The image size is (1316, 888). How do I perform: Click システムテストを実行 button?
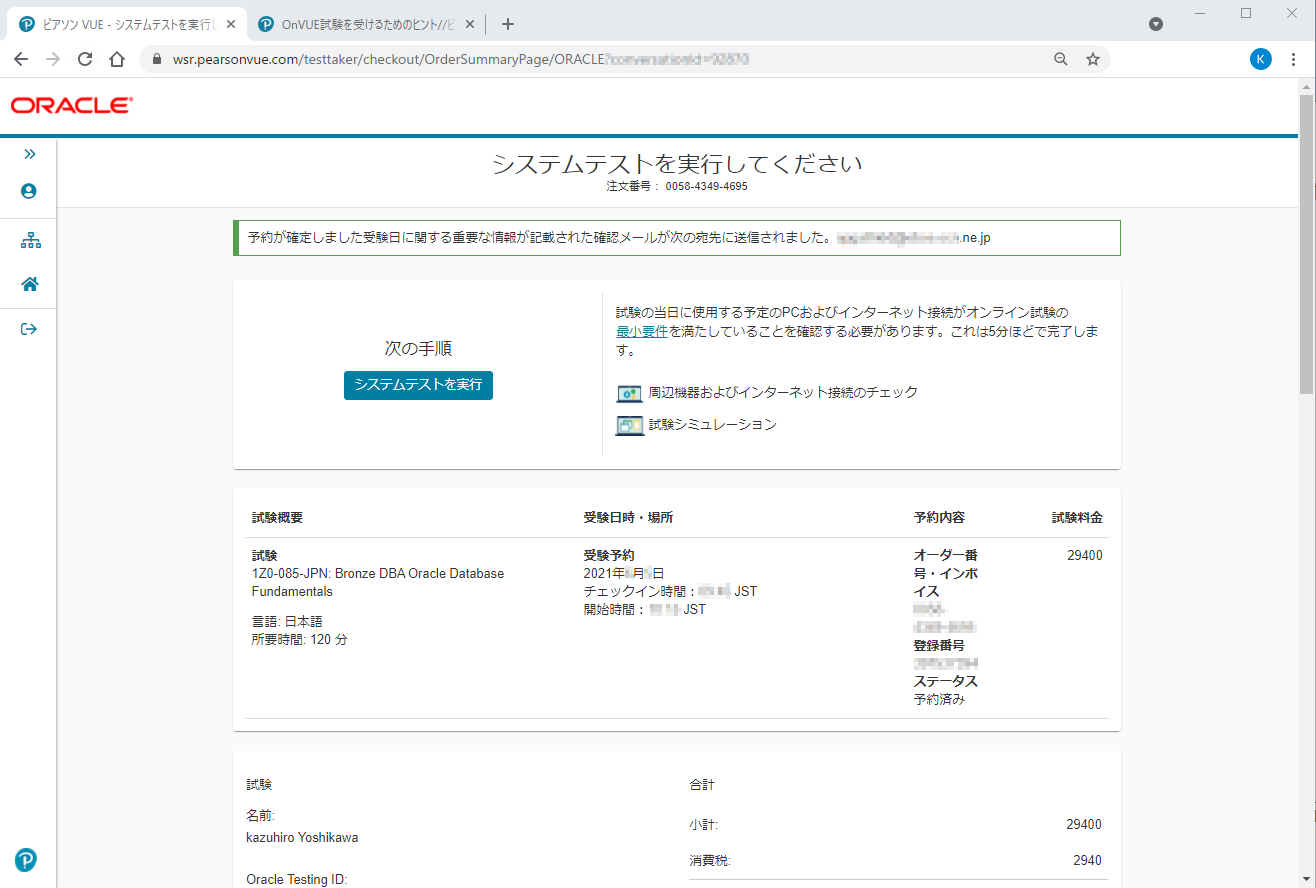[418, 385]
